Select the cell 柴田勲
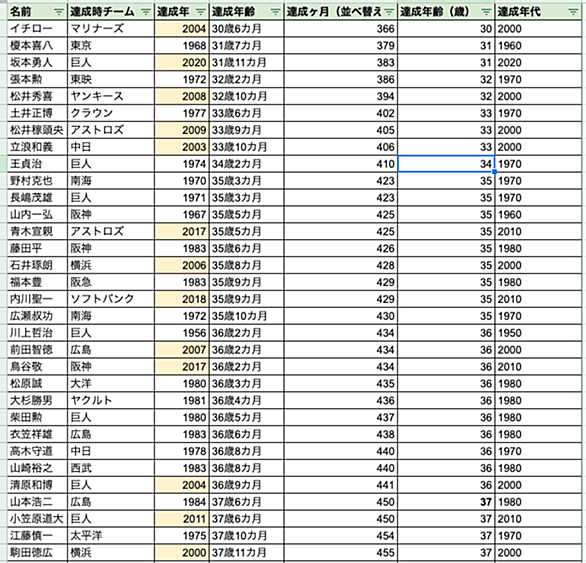 [x=37, y=417]
